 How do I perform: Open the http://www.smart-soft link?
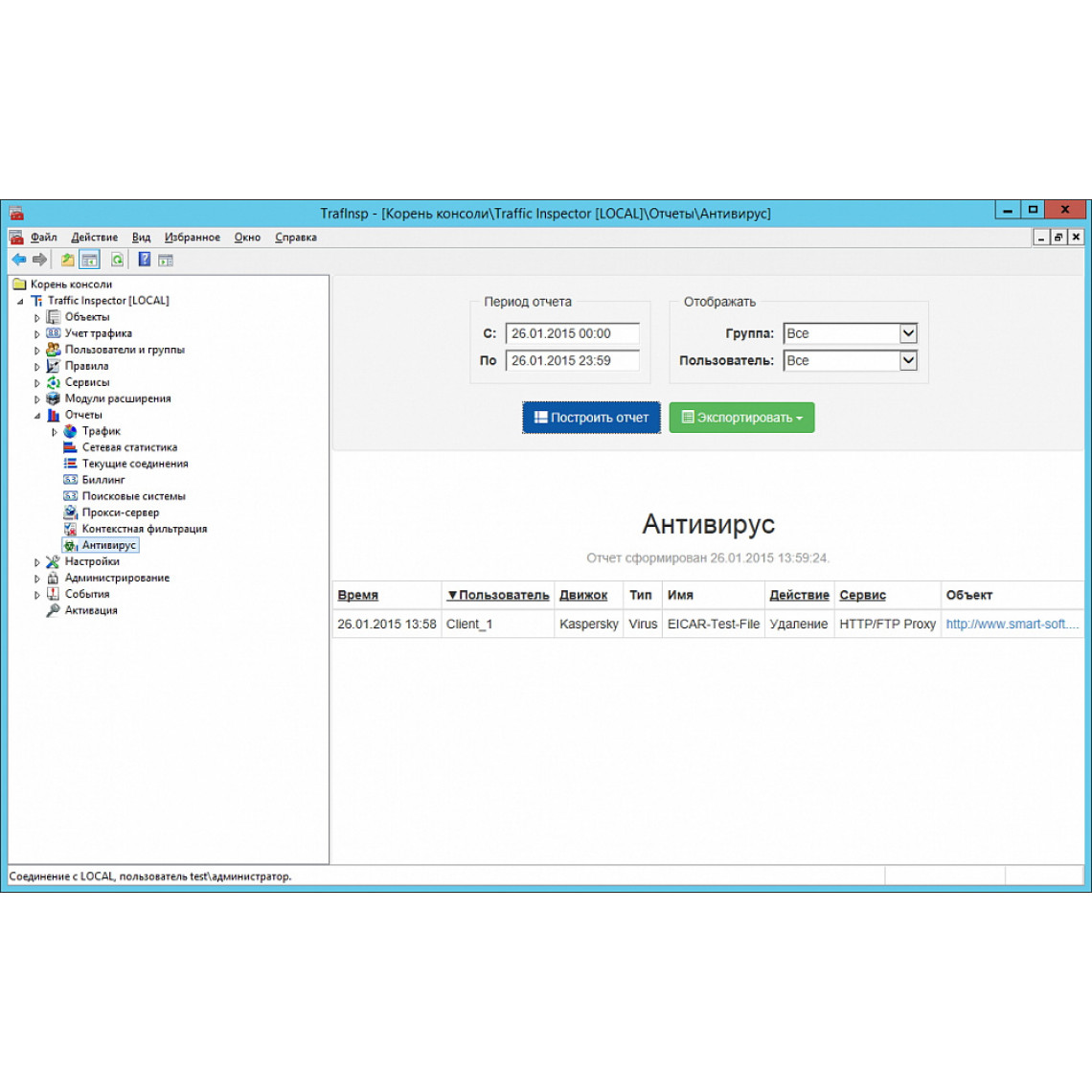click(x=1012, y=624)
